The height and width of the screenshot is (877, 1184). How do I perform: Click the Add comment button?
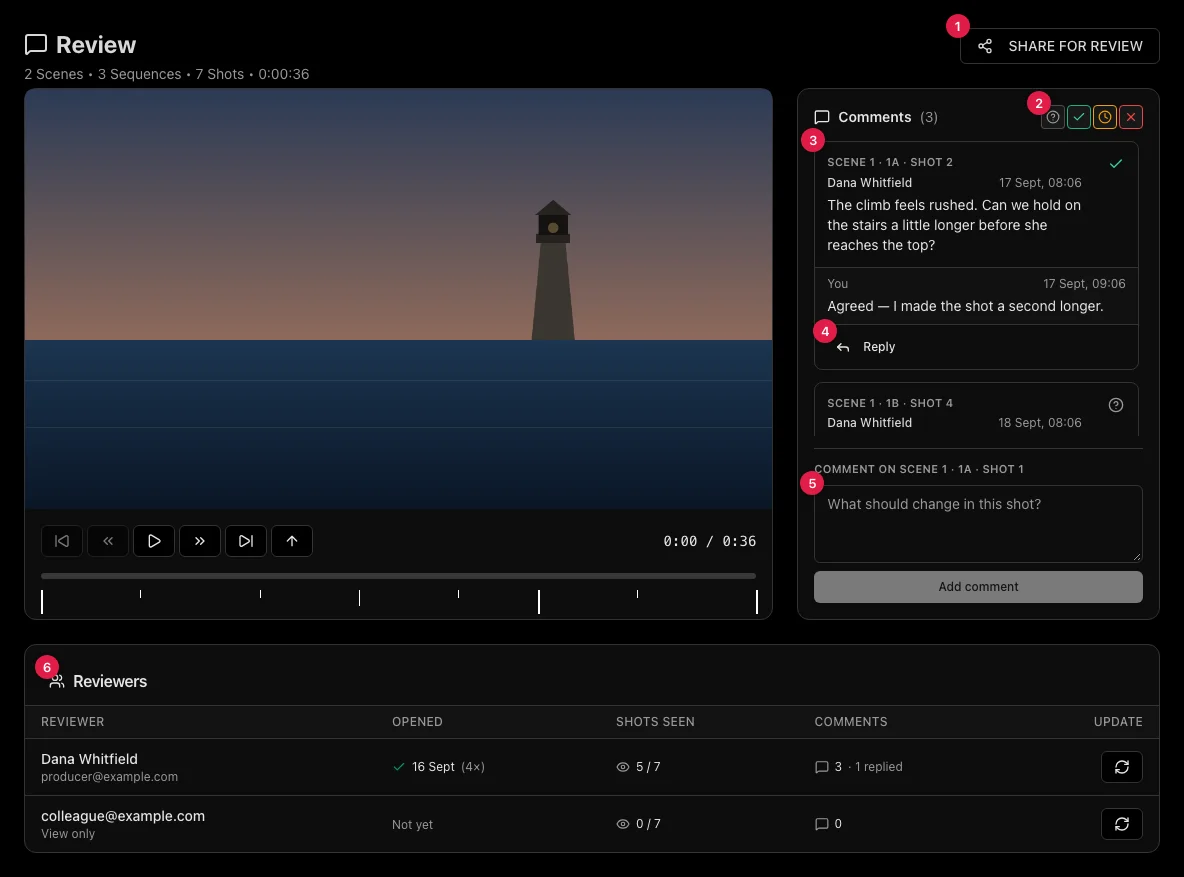click(978, 587)
